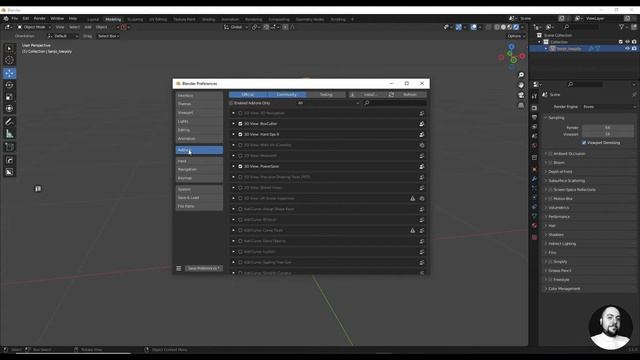The width and height of the screenshot is (640, 360).
Task: Toggle Viewport Denoising checkbox
Action: click(x=584, y=143)
